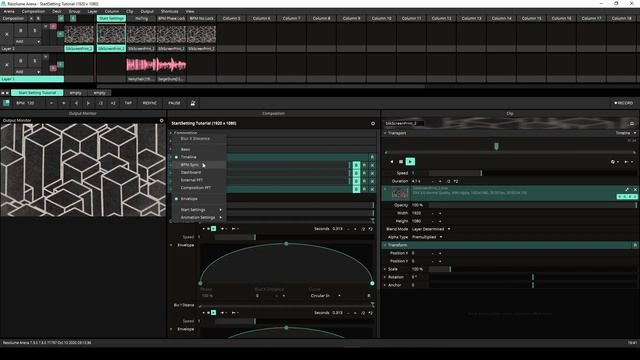
Task: Toggle Bypass (B) on Layer 2
Action: click(21, 31)
